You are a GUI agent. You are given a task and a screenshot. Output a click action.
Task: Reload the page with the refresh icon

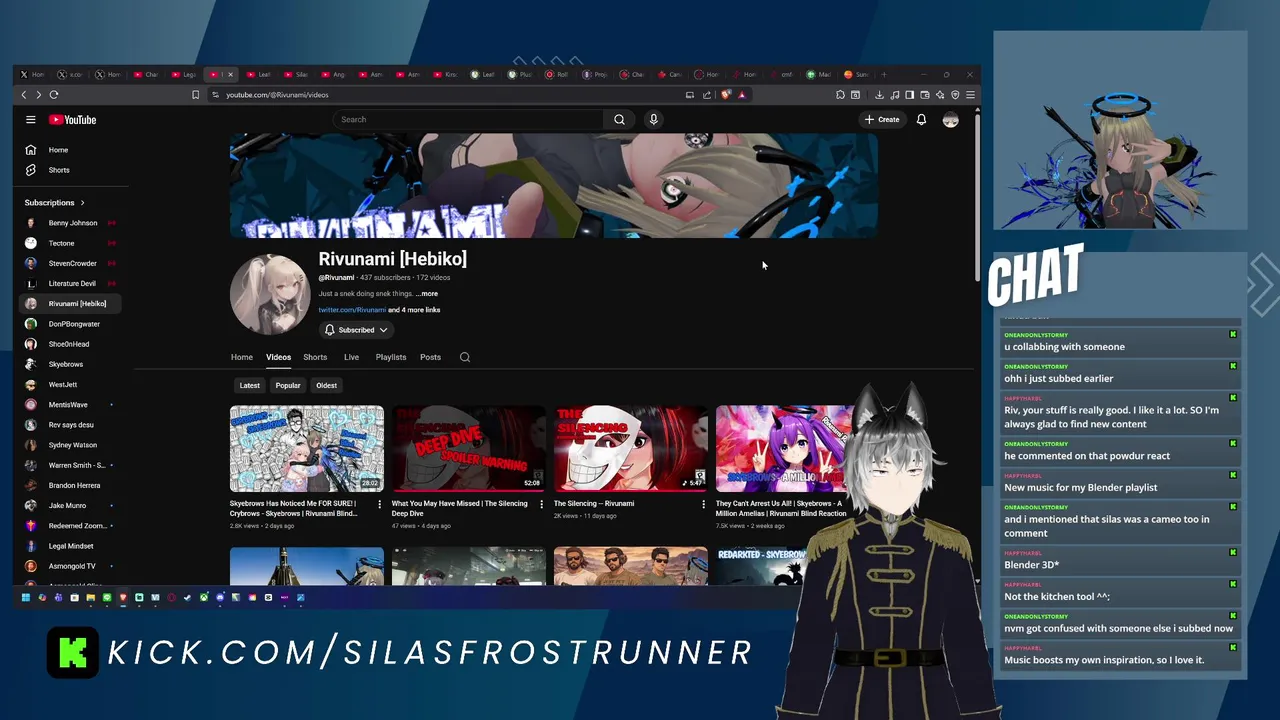pos(54,95)
